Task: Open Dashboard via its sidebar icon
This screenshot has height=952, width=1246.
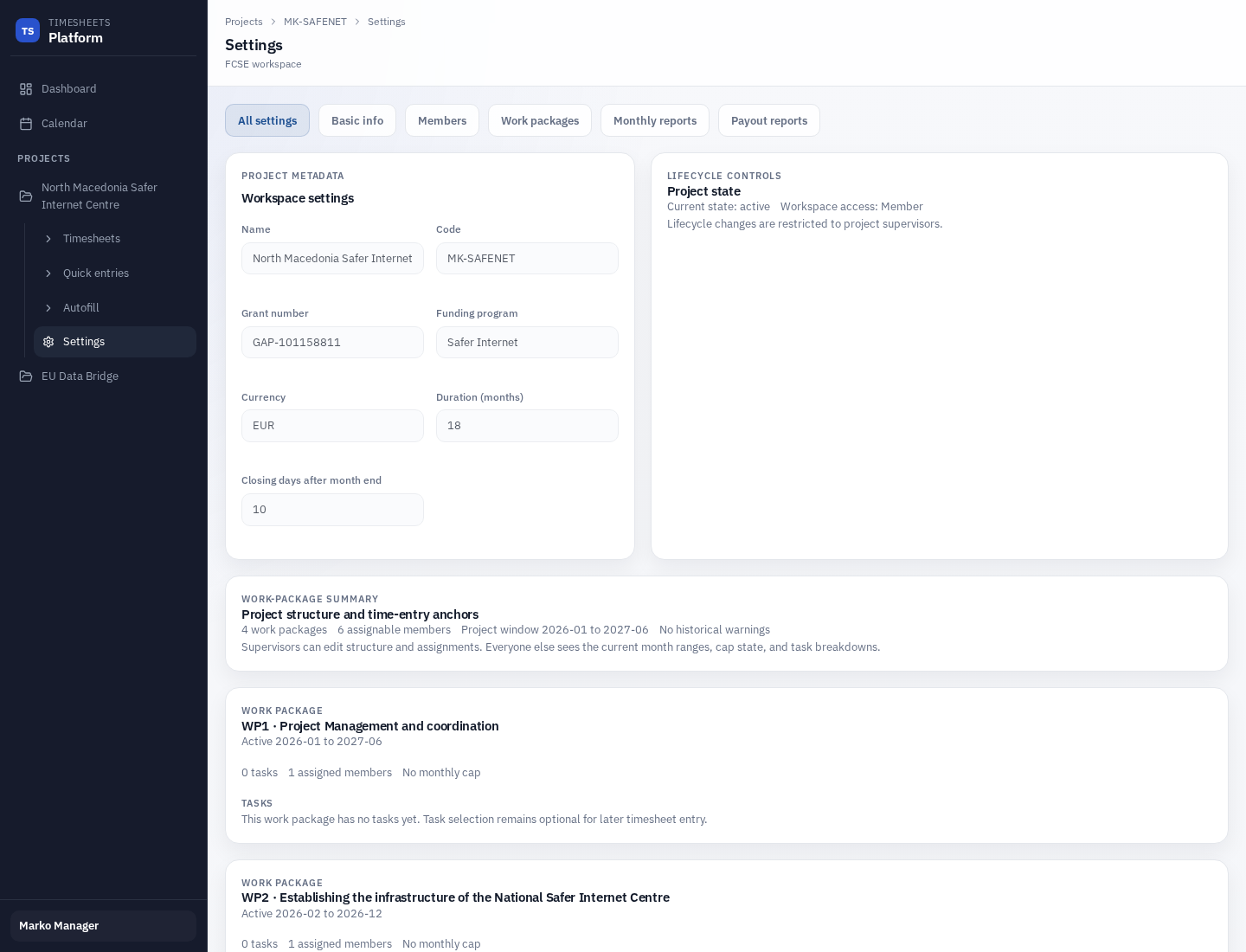Action: click(26, 88)
